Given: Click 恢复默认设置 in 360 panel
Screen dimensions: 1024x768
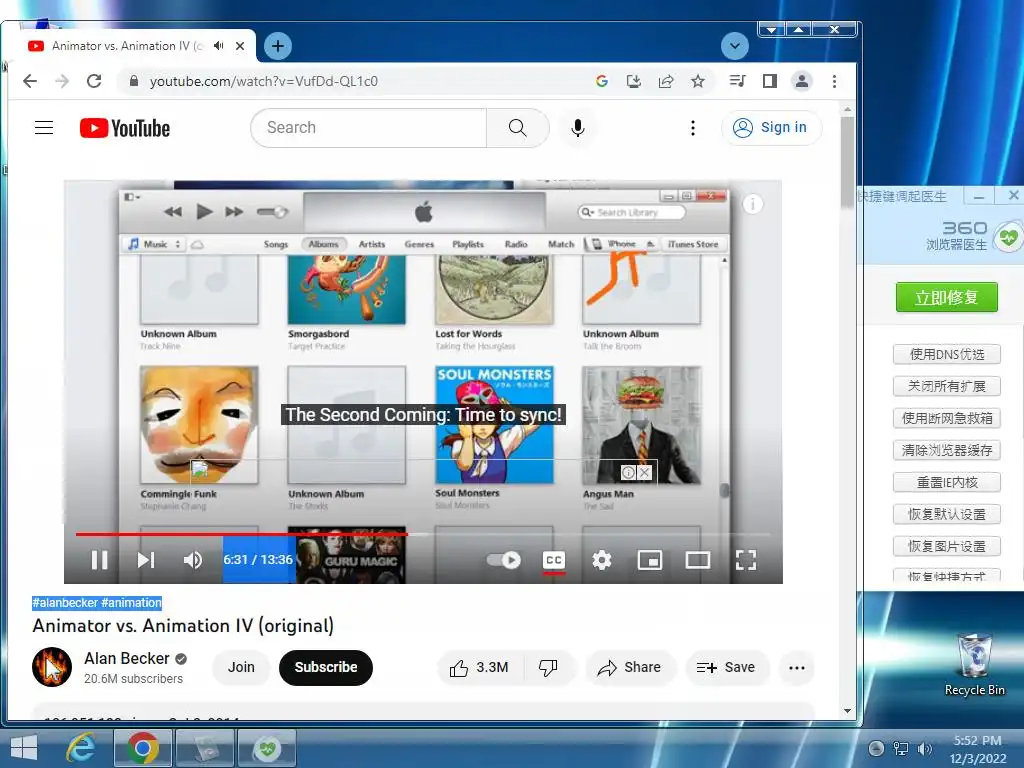Looking at the screenshot, I should (946, 514).
